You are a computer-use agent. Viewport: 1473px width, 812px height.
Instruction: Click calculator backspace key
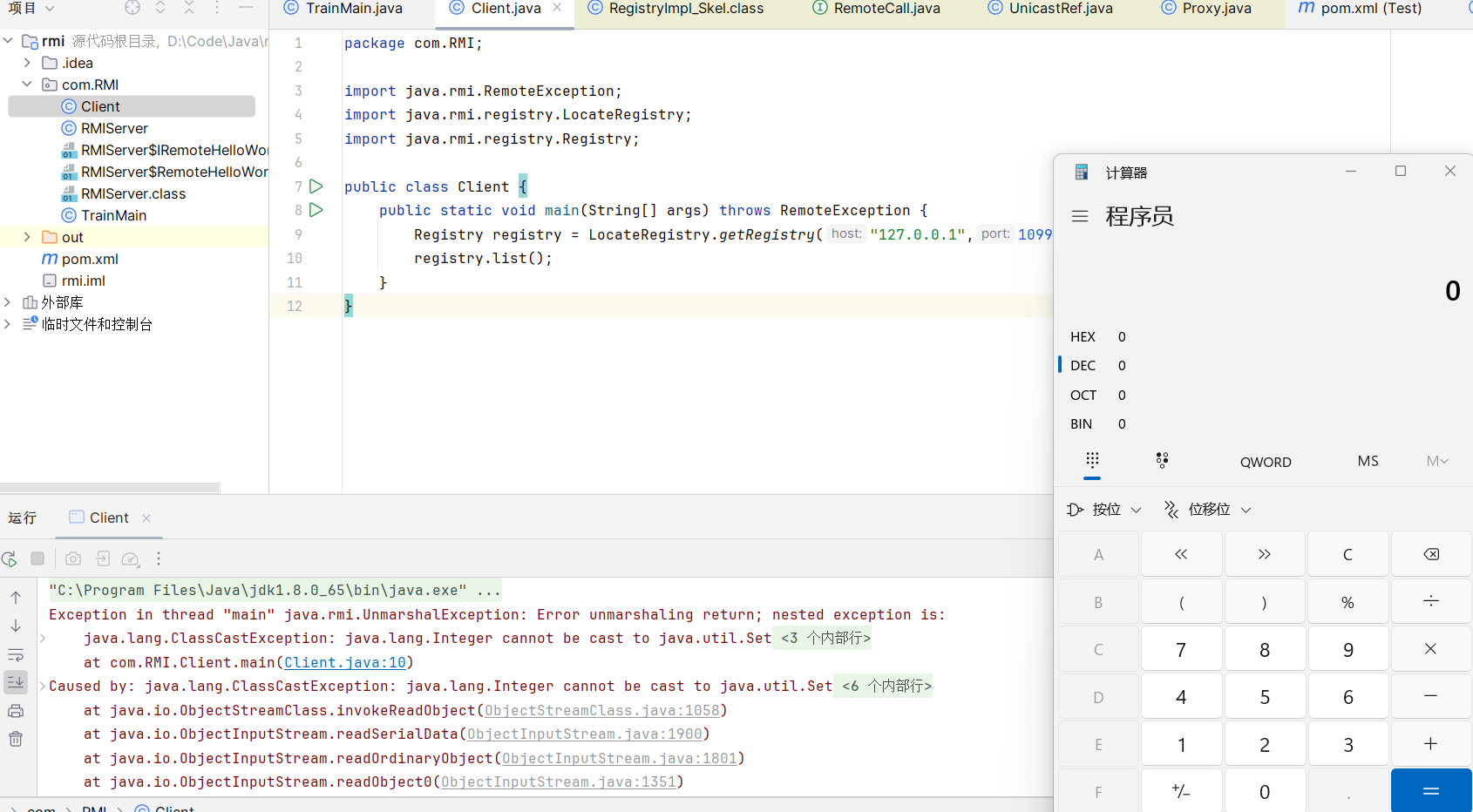pyautogui.click(x=1431, y=554)
